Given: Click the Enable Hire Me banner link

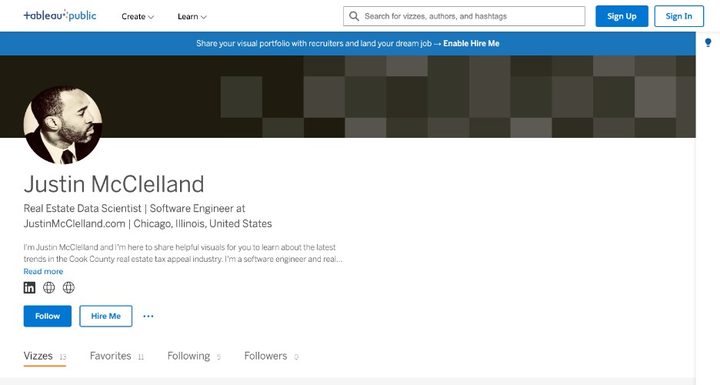Looking at the screenshot, I should 471,44.
